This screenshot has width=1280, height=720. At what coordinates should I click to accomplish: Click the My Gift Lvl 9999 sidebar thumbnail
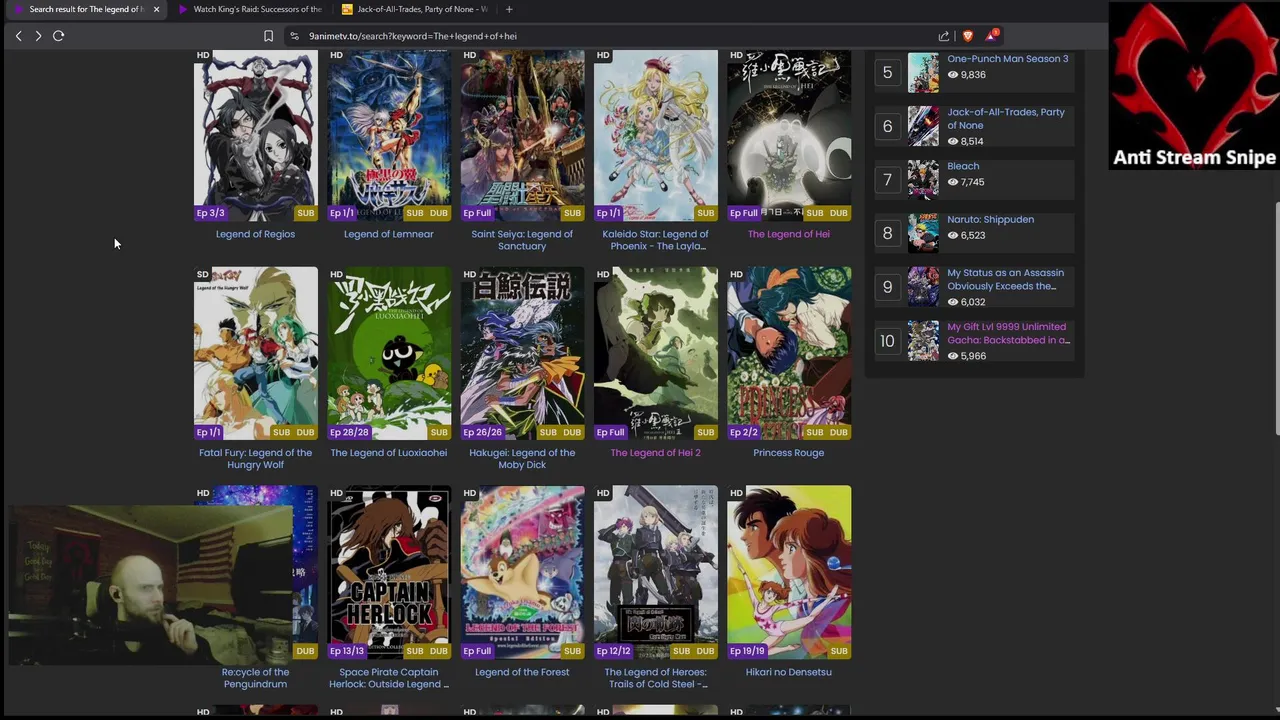click(x=923, y=341)
